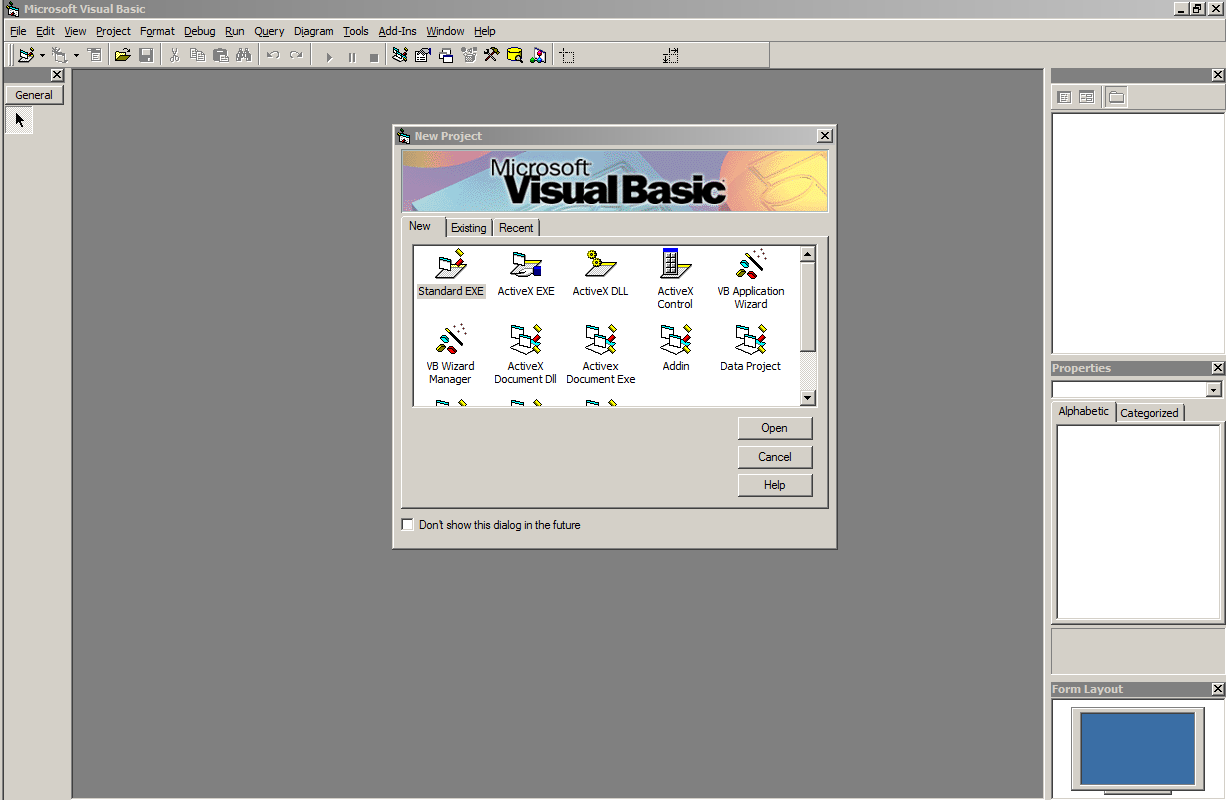
Task: Select the Data Project type
Action: (x=751, y=348)
